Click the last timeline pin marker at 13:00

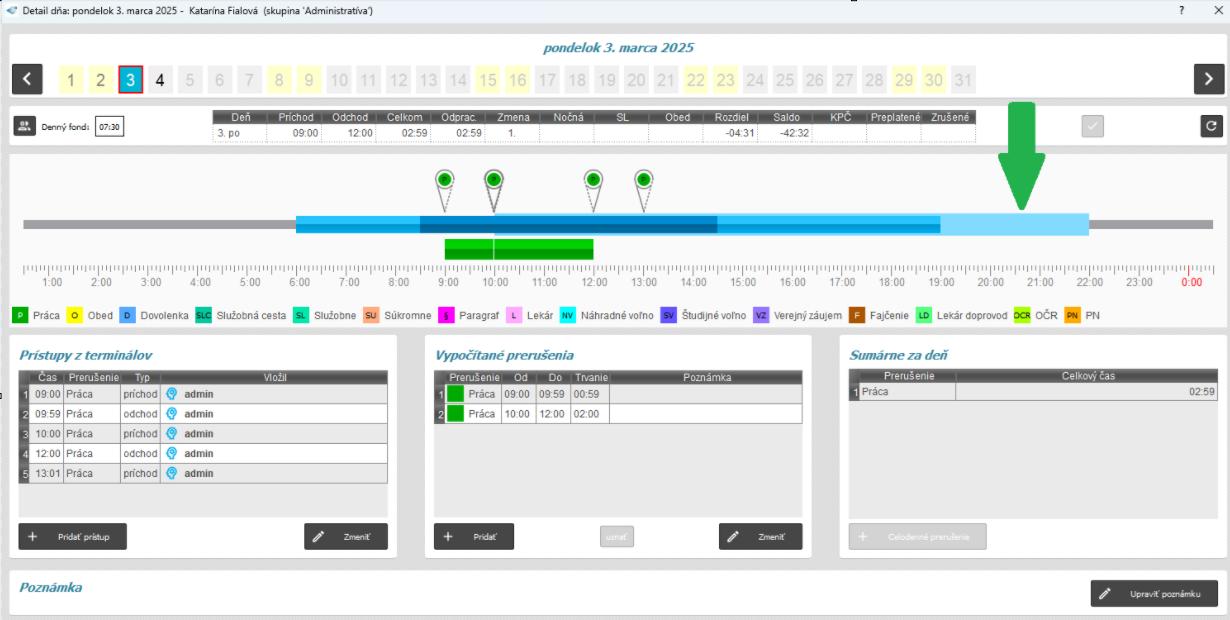click(x=644, y=180)
